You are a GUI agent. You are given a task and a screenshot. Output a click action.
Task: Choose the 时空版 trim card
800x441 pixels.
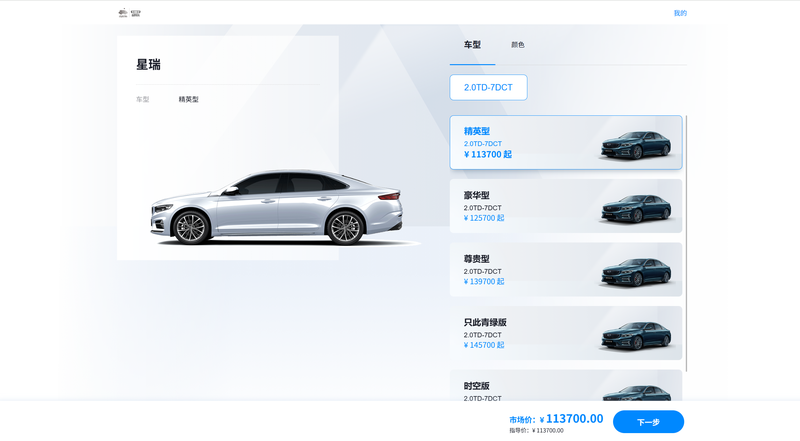[566, 385]
